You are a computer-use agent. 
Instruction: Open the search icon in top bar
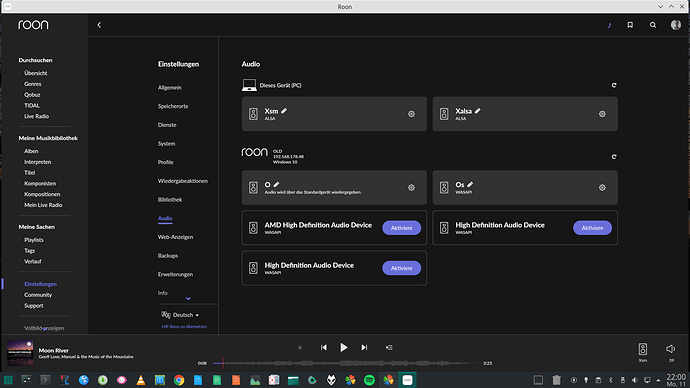(653, 25)
